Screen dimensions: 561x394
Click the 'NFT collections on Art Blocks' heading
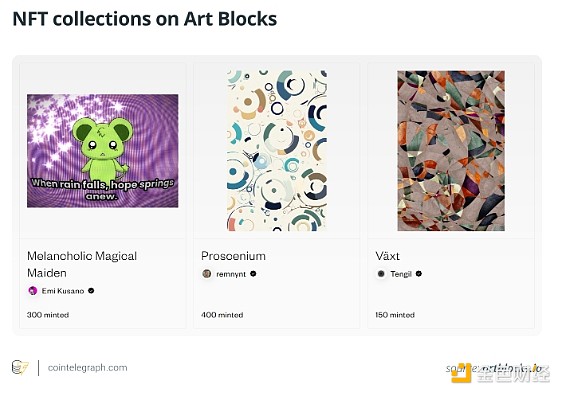tap(145, 19)
